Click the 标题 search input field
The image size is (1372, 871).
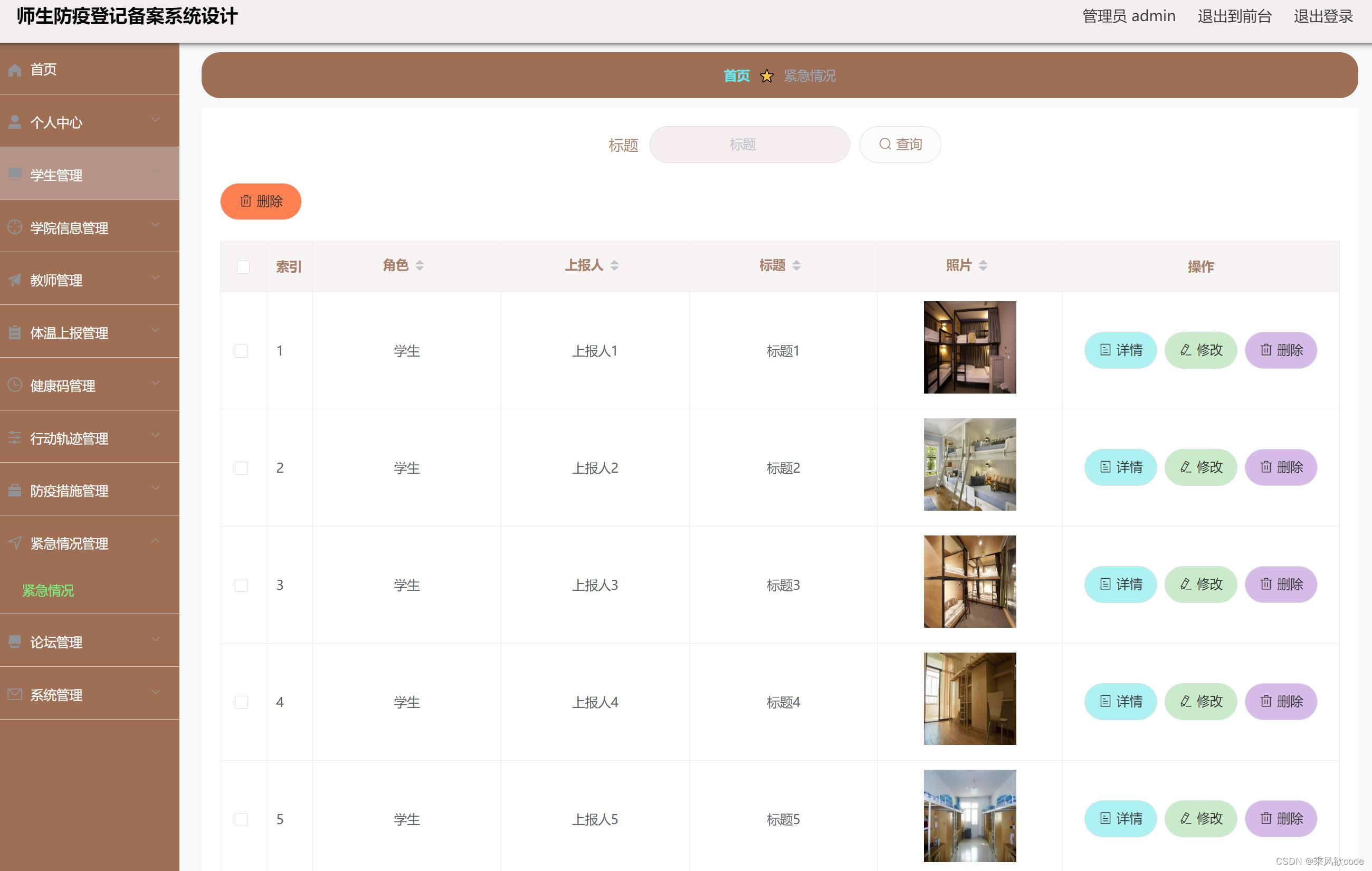point(749,145)
